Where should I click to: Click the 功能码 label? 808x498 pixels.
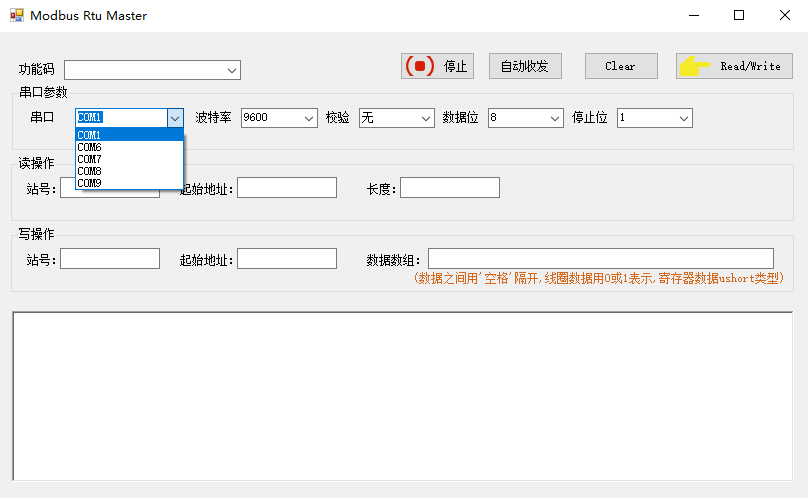[37, 69]
